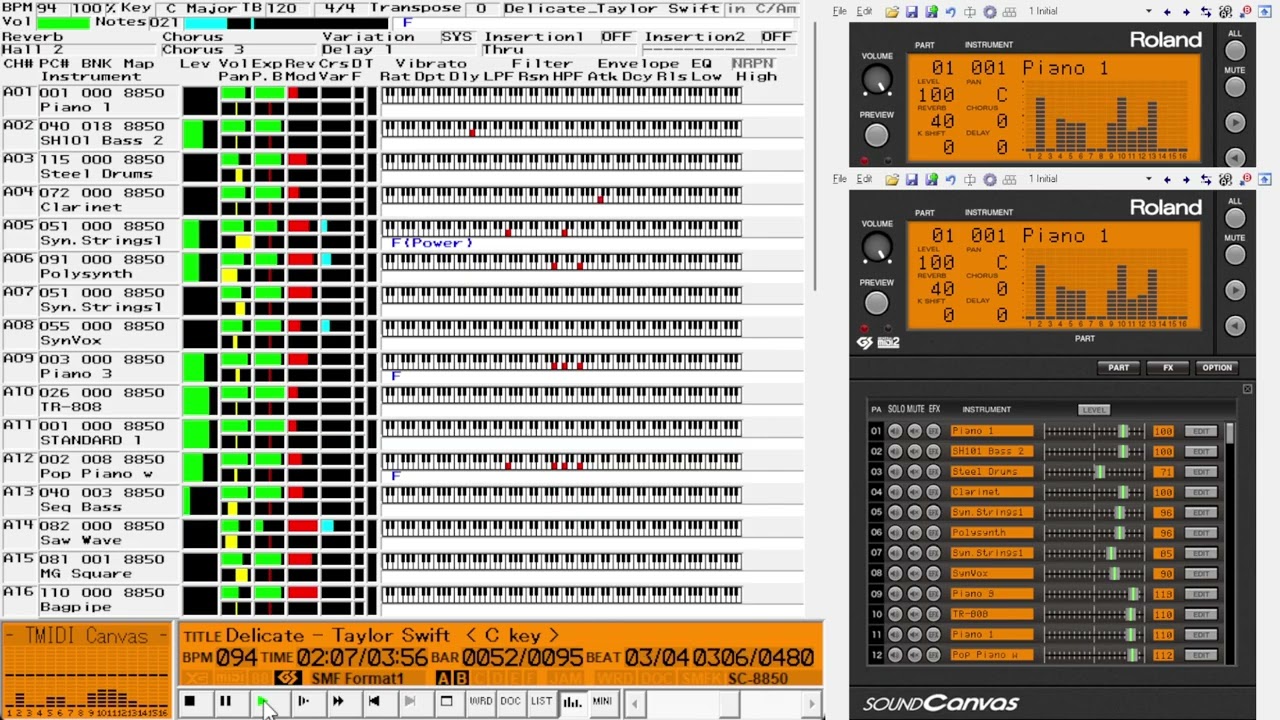Open File menu in upper Sound Canvas
The width and height of the screenshot is (1280, 720).
[x=839, y=12]
